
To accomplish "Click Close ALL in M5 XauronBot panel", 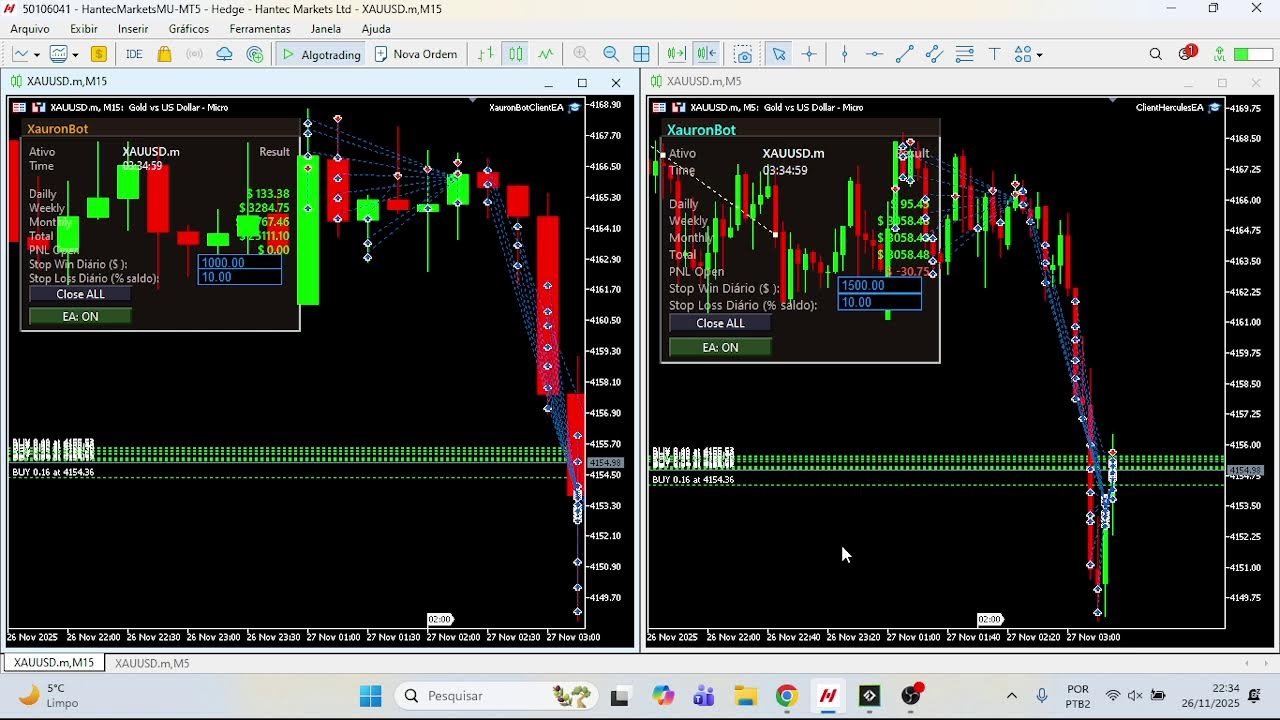I will [x=720, y=323].
